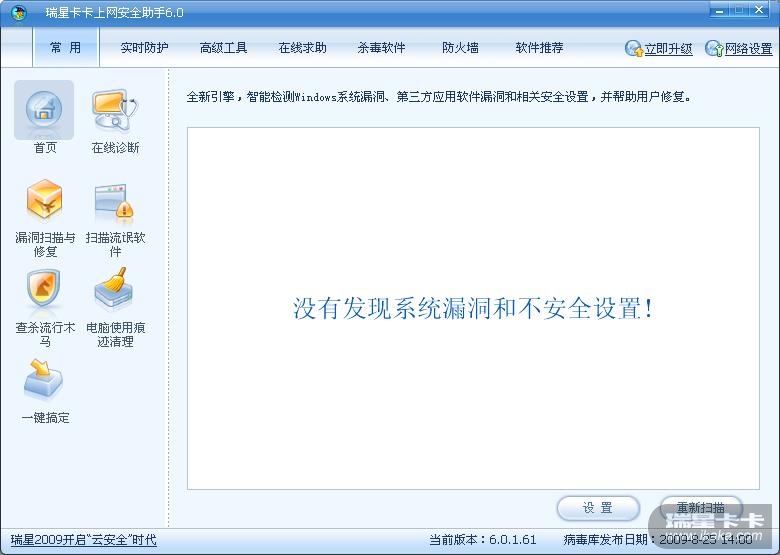
Task: Click the 立即升级 upgrade link
Action: 669,49
